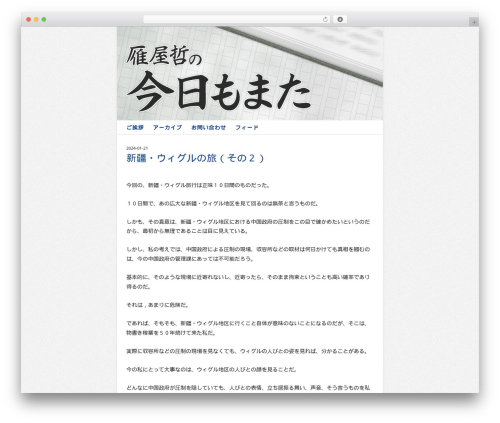The width and height of the screenshot is (500, 423).
Task: Click the green maximize window button
Action: tap(44, 19)
